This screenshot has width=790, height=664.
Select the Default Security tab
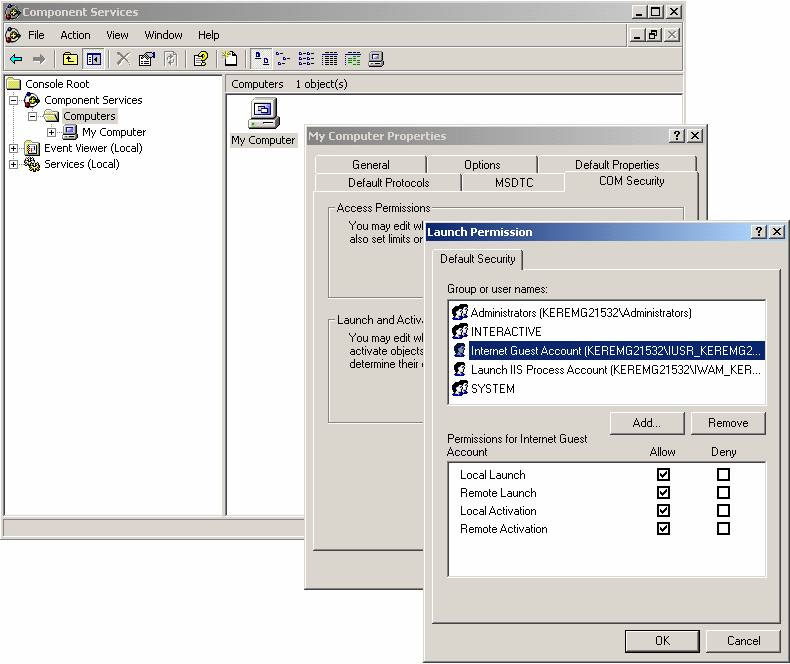click(478, 259)
